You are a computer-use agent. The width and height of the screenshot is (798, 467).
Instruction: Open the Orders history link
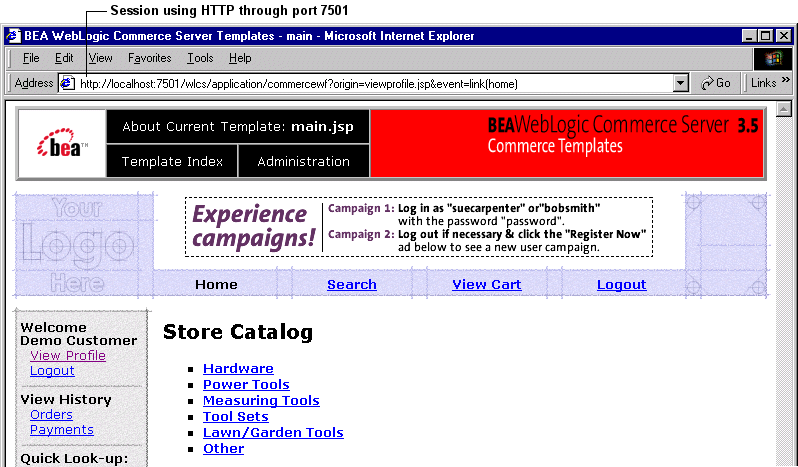click(51, 415)
